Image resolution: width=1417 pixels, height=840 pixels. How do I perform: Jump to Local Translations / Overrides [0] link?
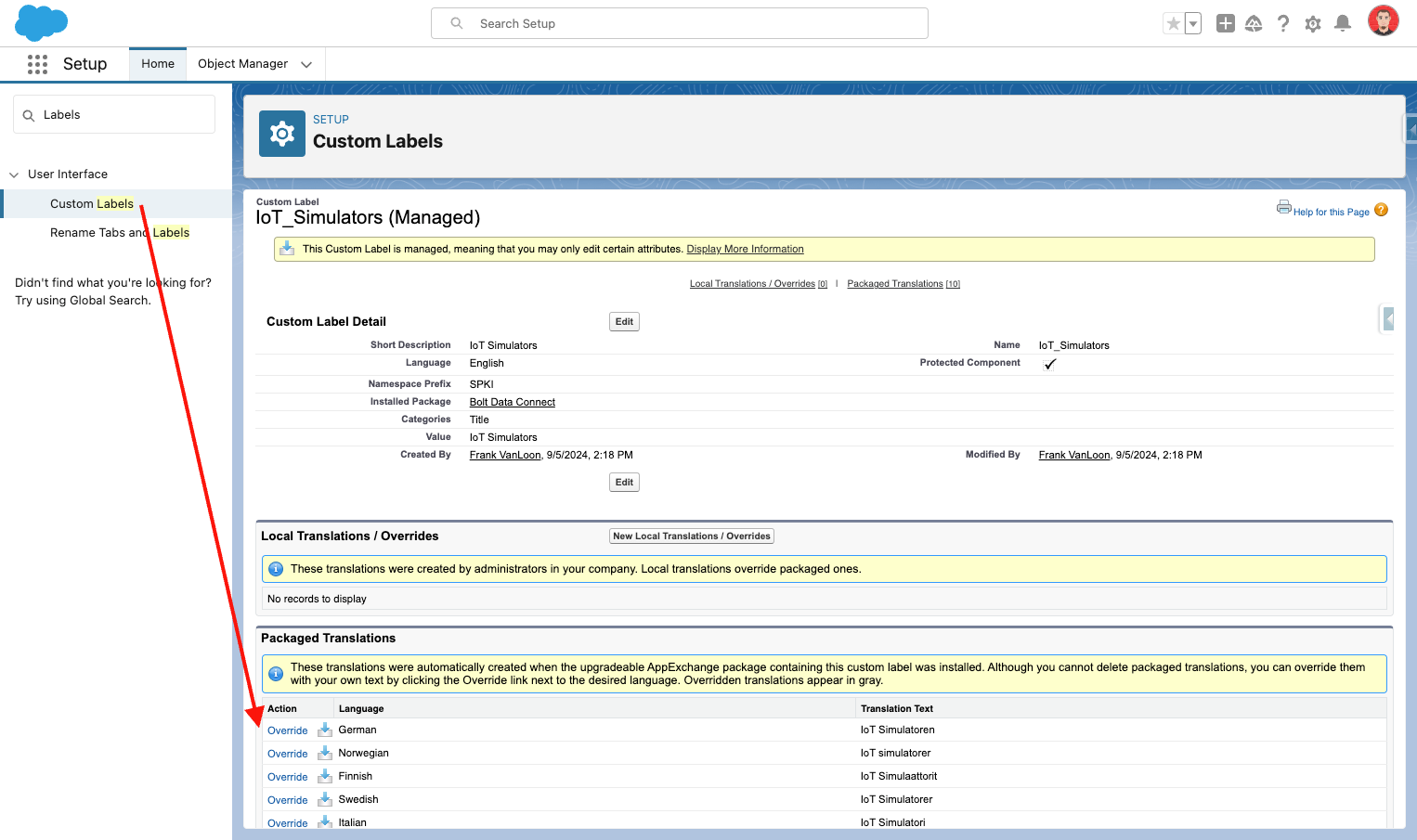click(759, 284)
